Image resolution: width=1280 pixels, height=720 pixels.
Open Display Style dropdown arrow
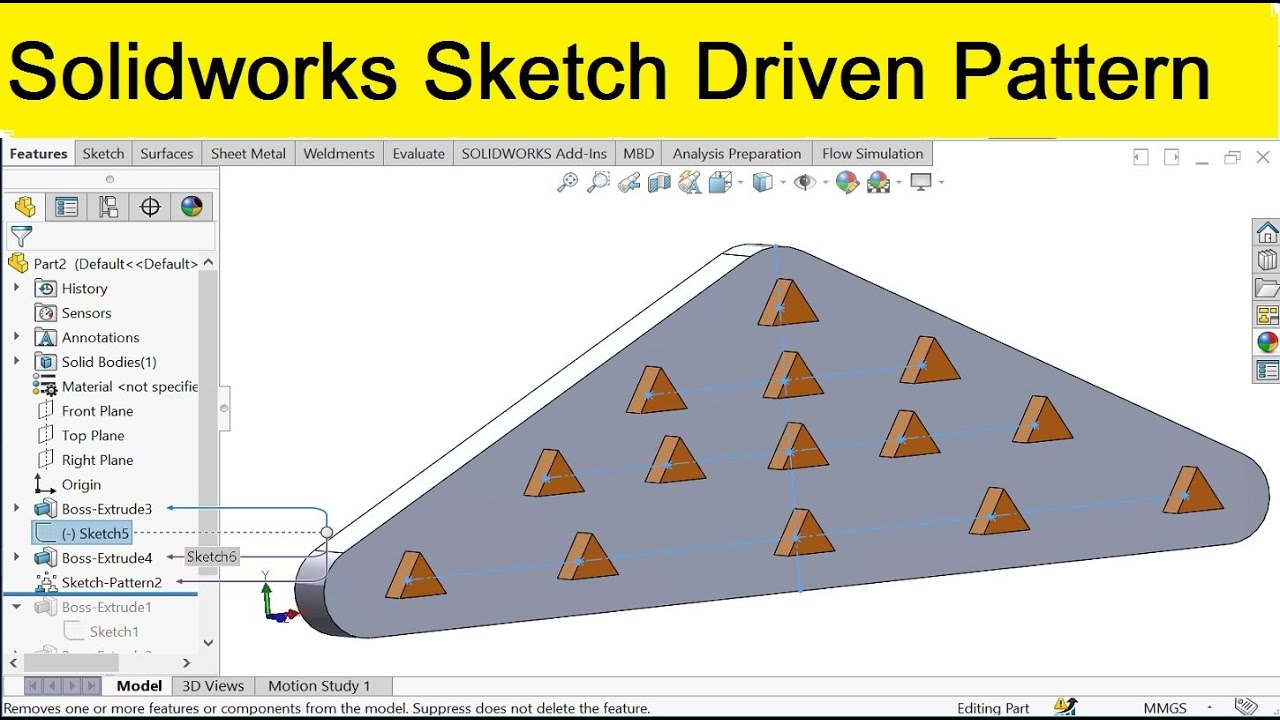coord(782,182)
